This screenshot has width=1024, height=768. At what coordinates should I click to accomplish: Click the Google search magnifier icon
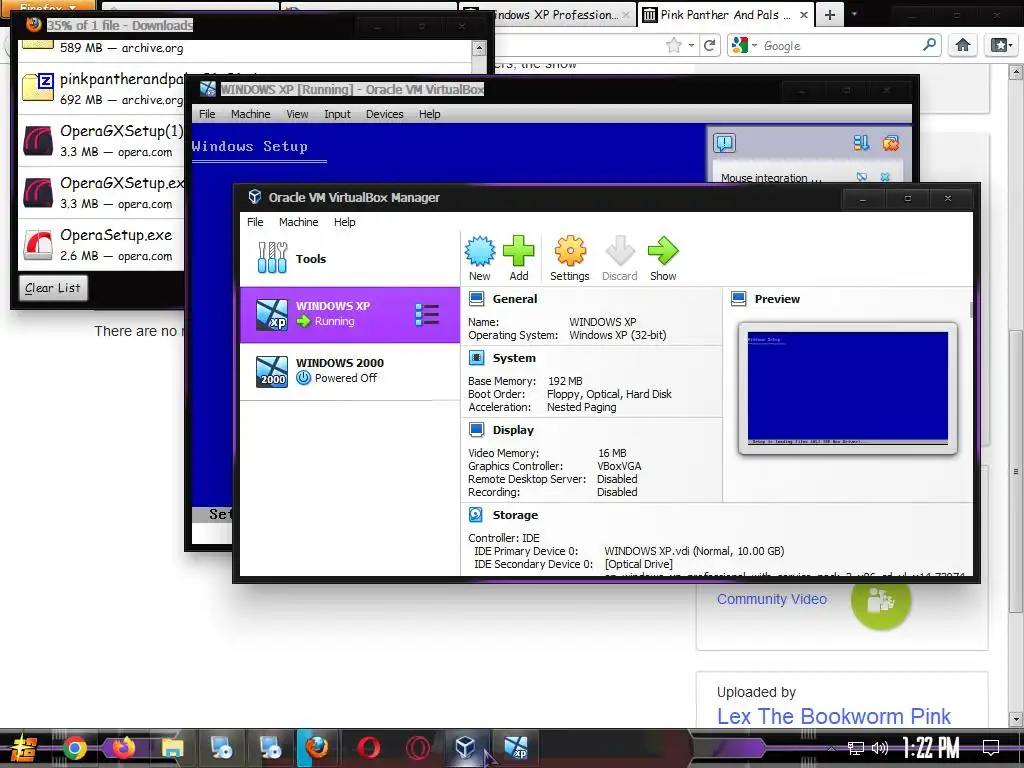pos(929,45)
